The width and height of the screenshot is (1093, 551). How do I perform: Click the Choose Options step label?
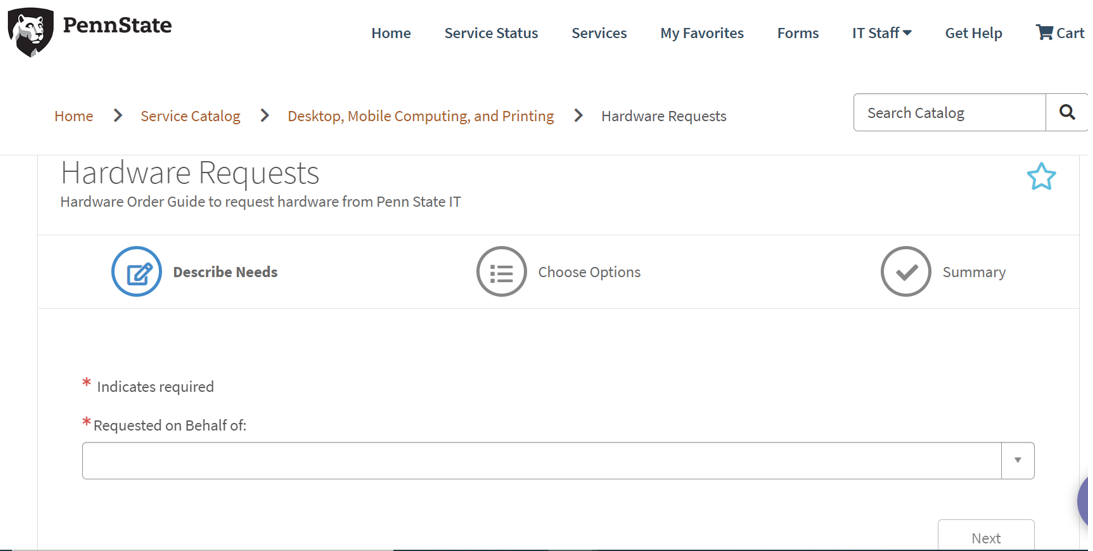[589, 272]
